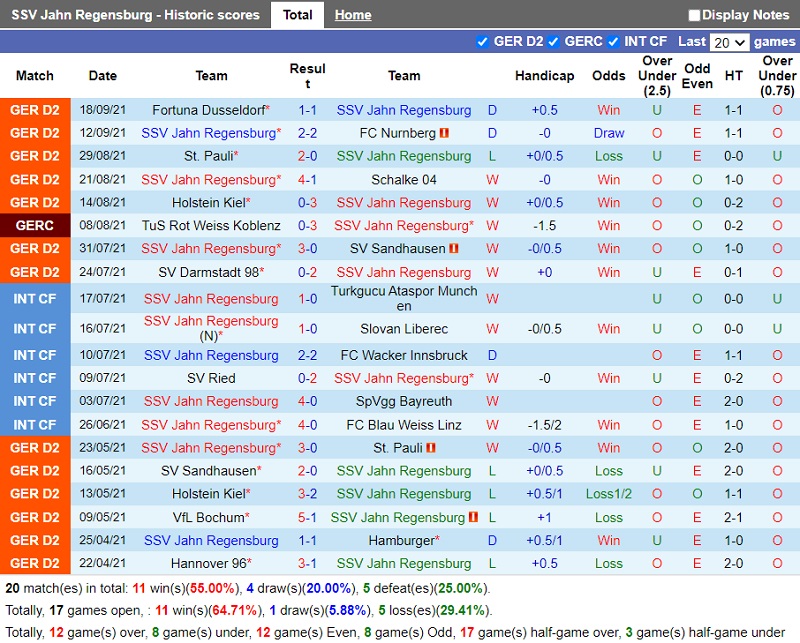Viewport: 800px width, 643px height.
Task: Select the GERC league cell for 08/08/21
Action: point(35,226)
